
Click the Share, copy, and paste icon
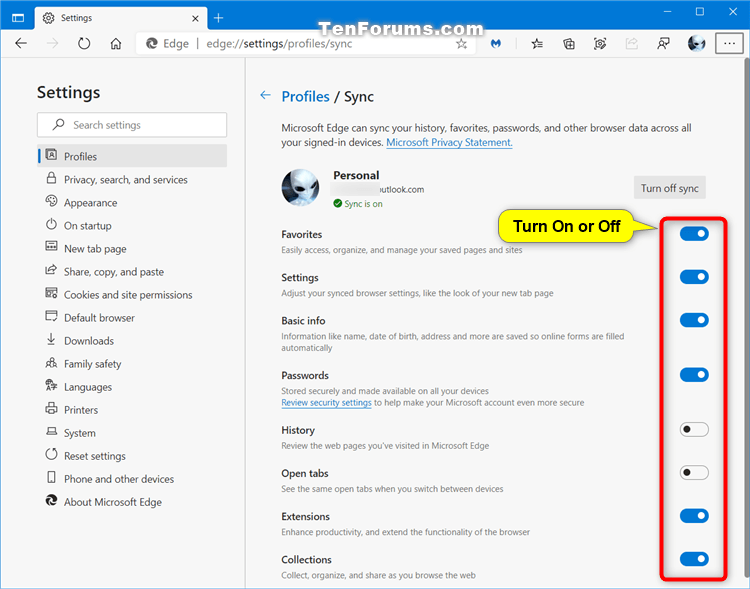click(51, 270)
